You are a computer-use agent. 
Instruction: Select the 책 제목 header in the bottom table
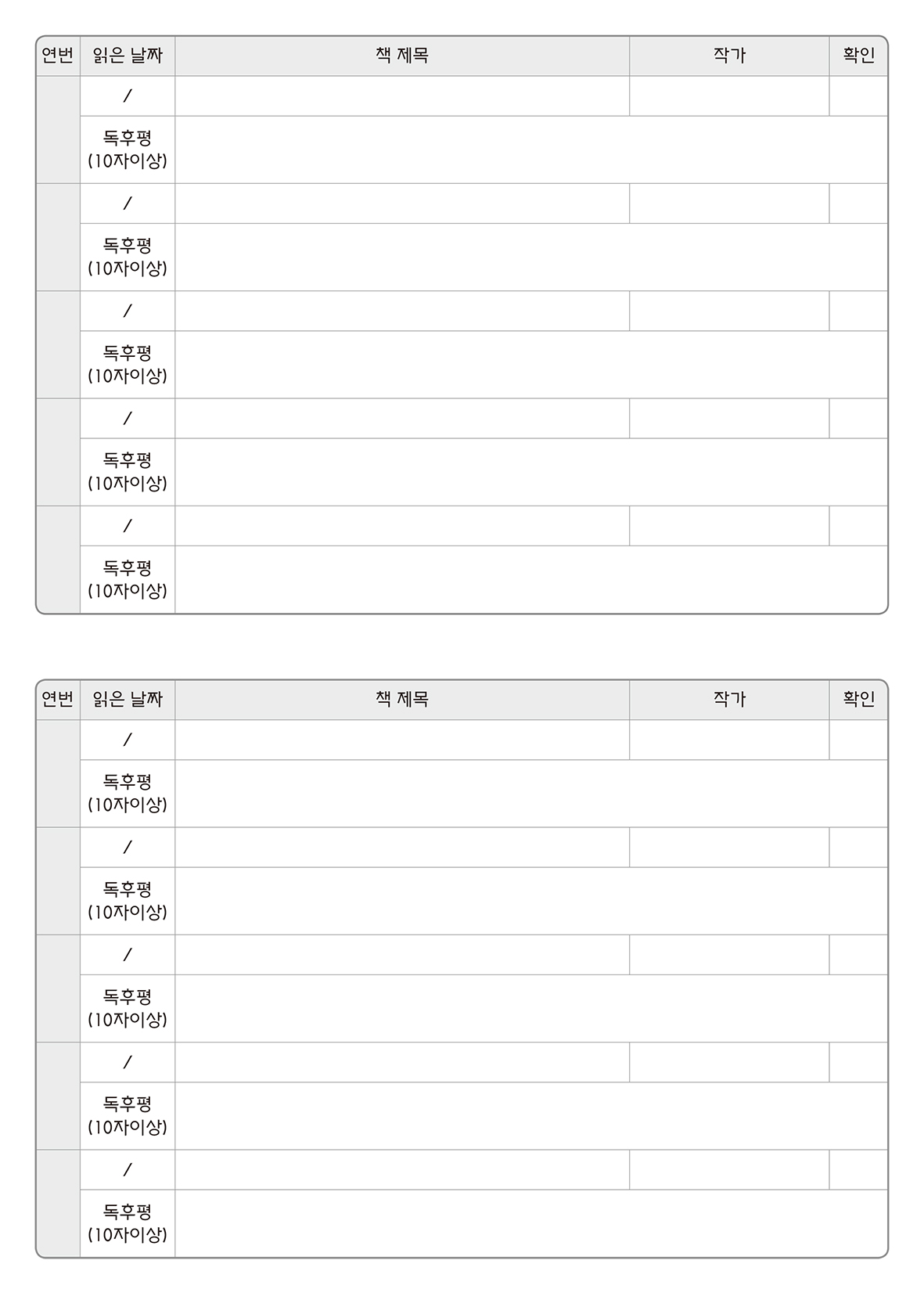(x=402, y=700)
